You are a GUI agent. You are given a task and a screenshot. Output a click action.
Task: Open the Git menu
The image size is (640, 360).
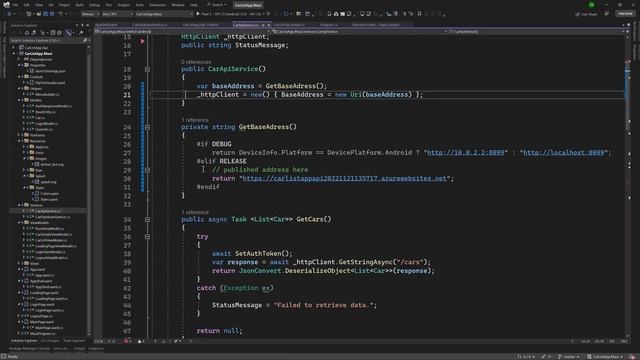(x=51, y=5)
